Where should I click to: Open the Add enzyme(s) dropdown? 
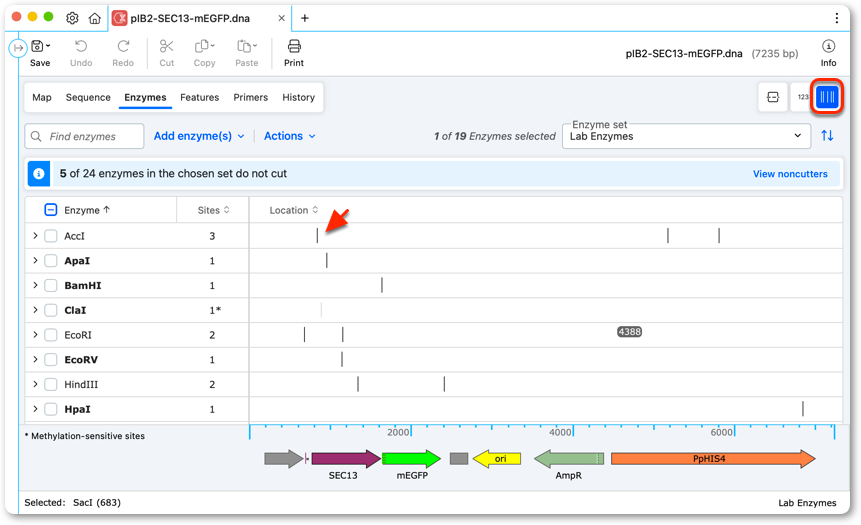[199, 136]
